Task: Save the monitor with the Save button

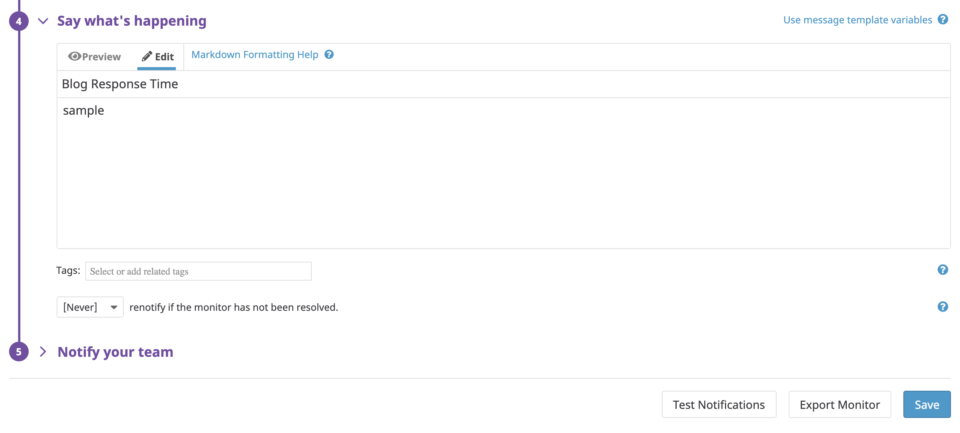Action: point(926,404)
